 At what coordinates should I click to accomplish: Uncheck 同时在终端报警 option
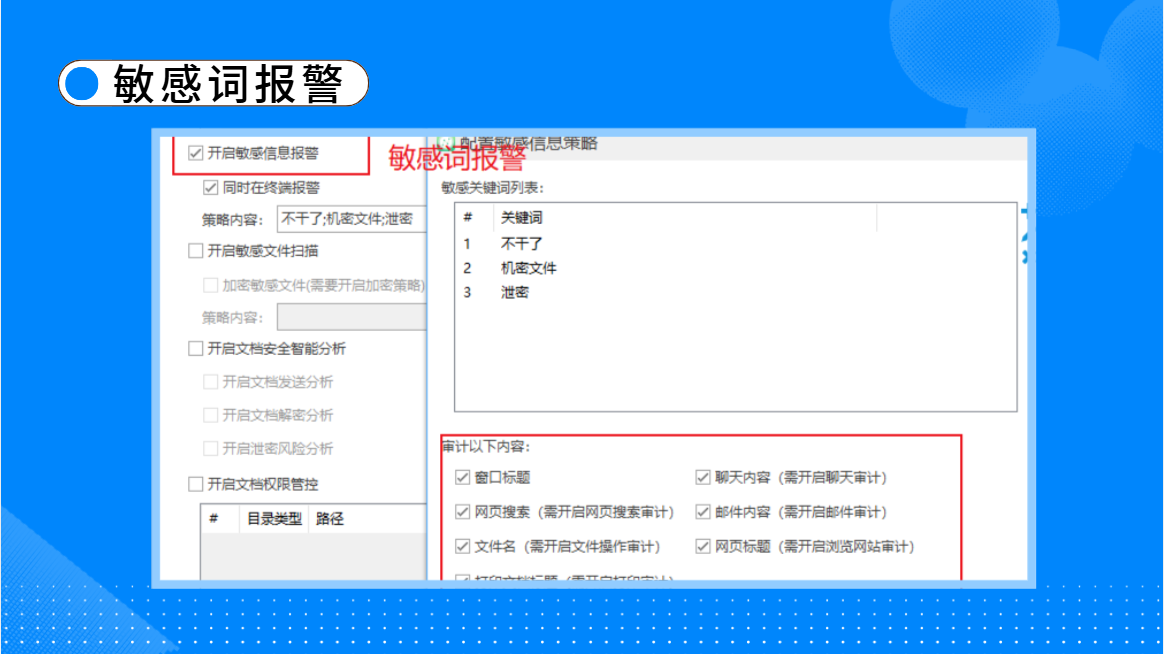pos(211,188)
